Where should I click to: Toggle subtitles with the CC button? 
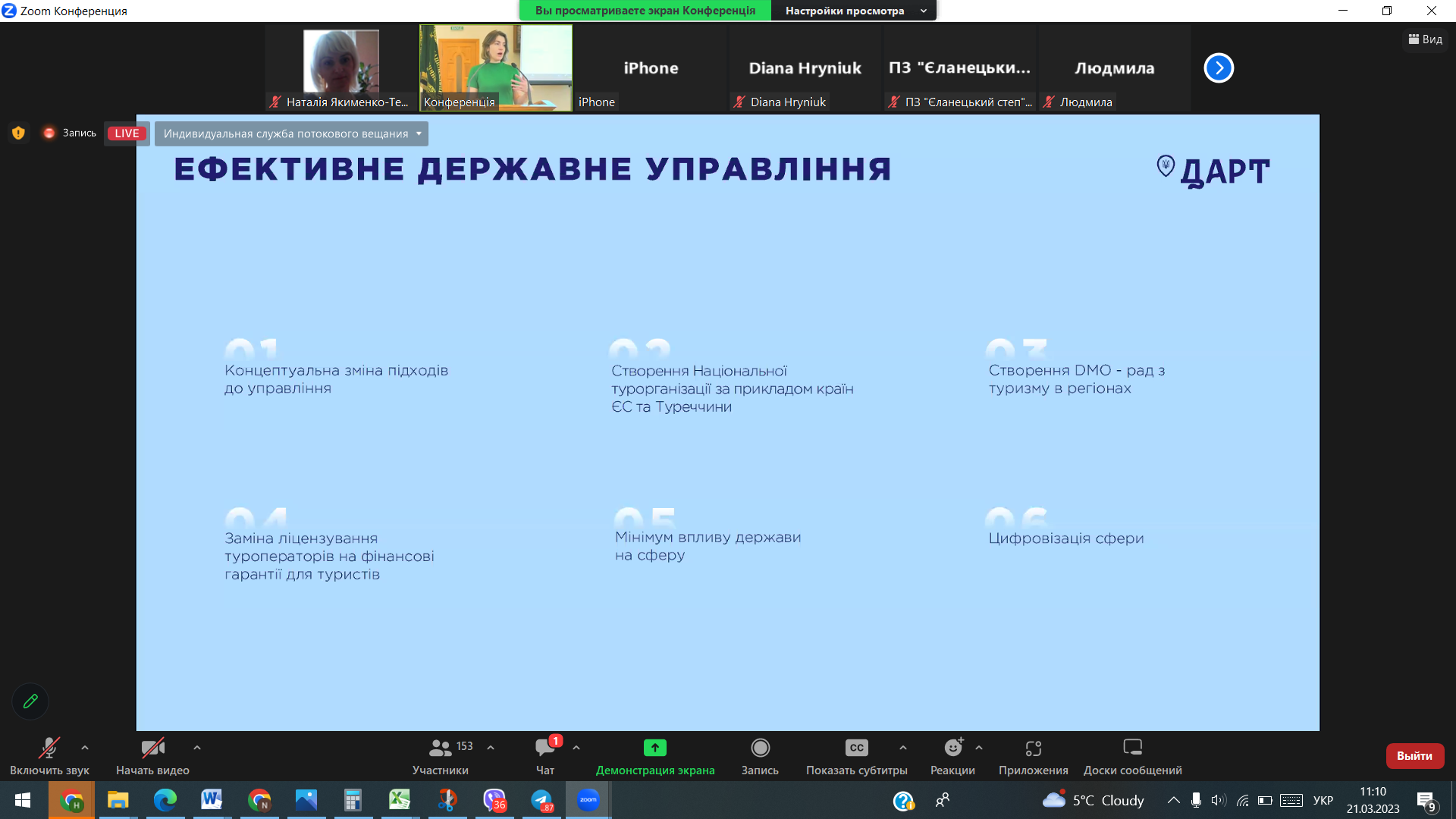click(856, 748)
